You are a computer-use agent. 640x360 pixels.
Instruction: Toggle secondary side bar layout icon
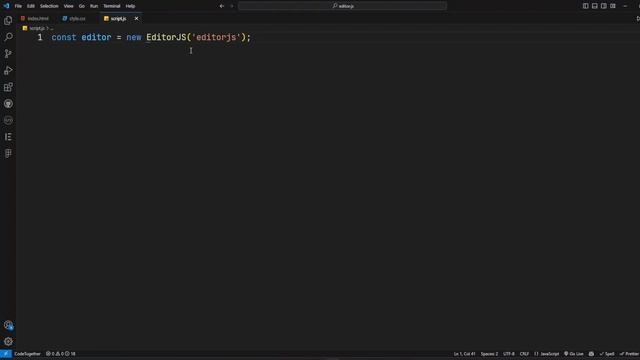pos(604,6)
